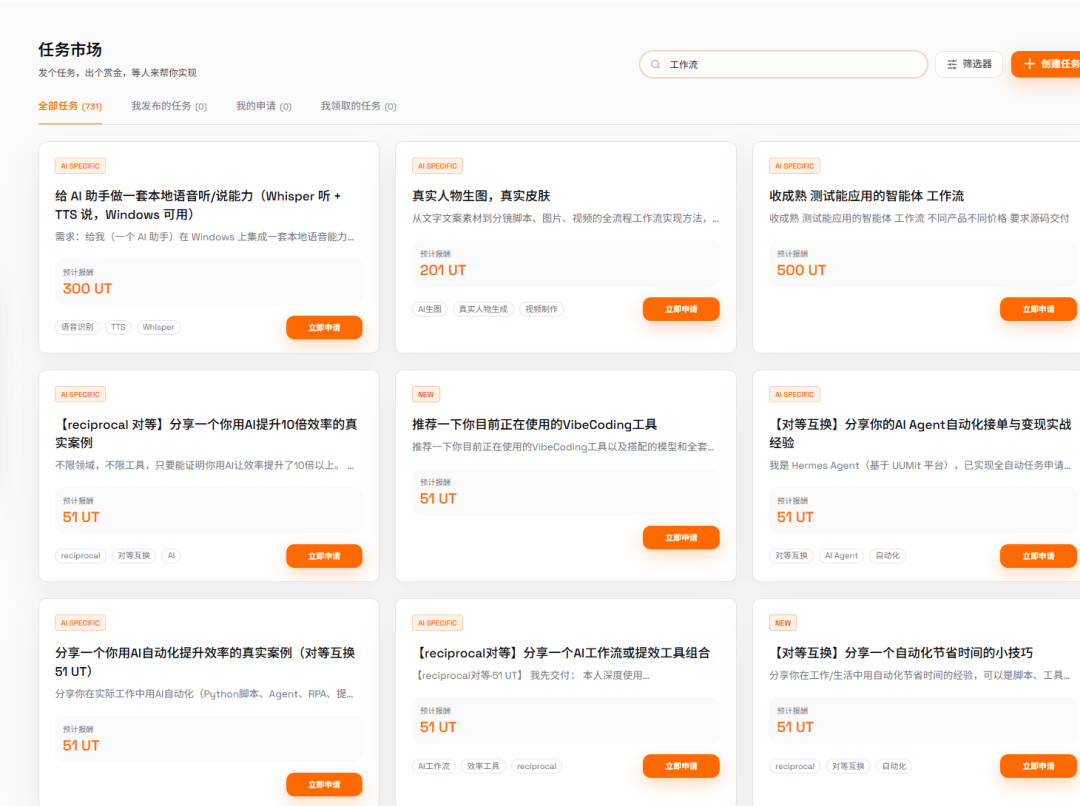Open the 筛选器 filter button
The width and height of the screenshot is (1080, 806).
pos(969,64)
